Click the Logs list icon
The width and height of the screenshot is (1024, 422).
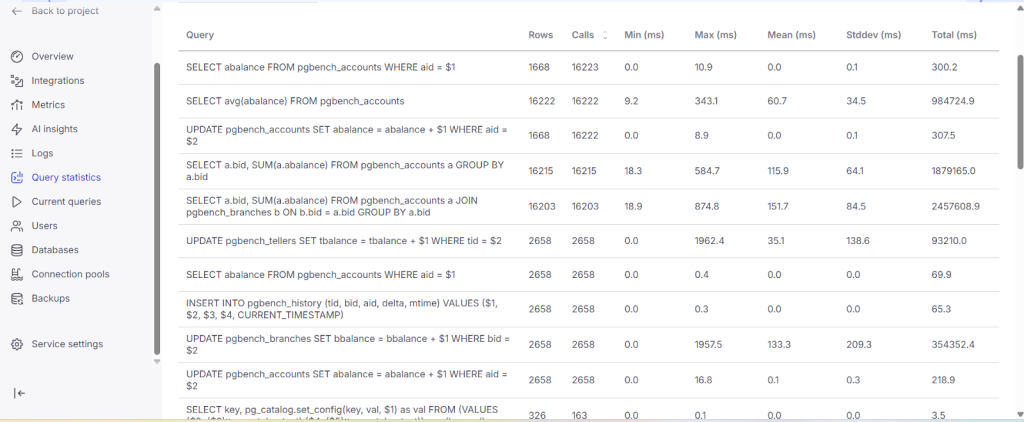[17, 153]
